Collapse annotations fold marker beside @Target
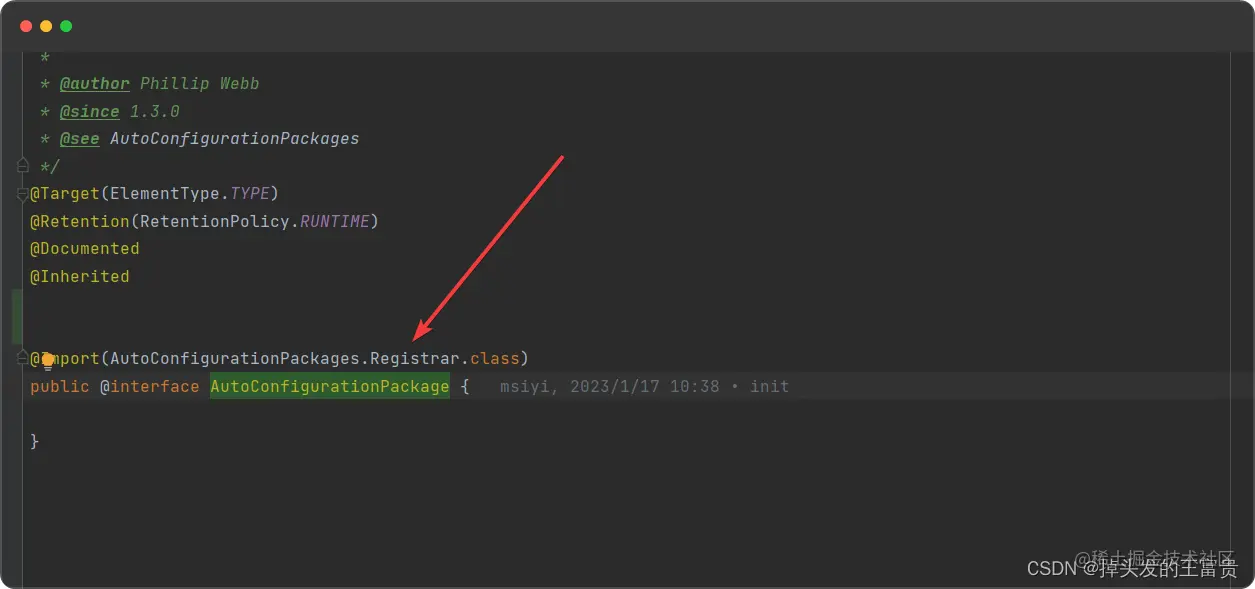 pyautogui.click(x=23, y=194)
